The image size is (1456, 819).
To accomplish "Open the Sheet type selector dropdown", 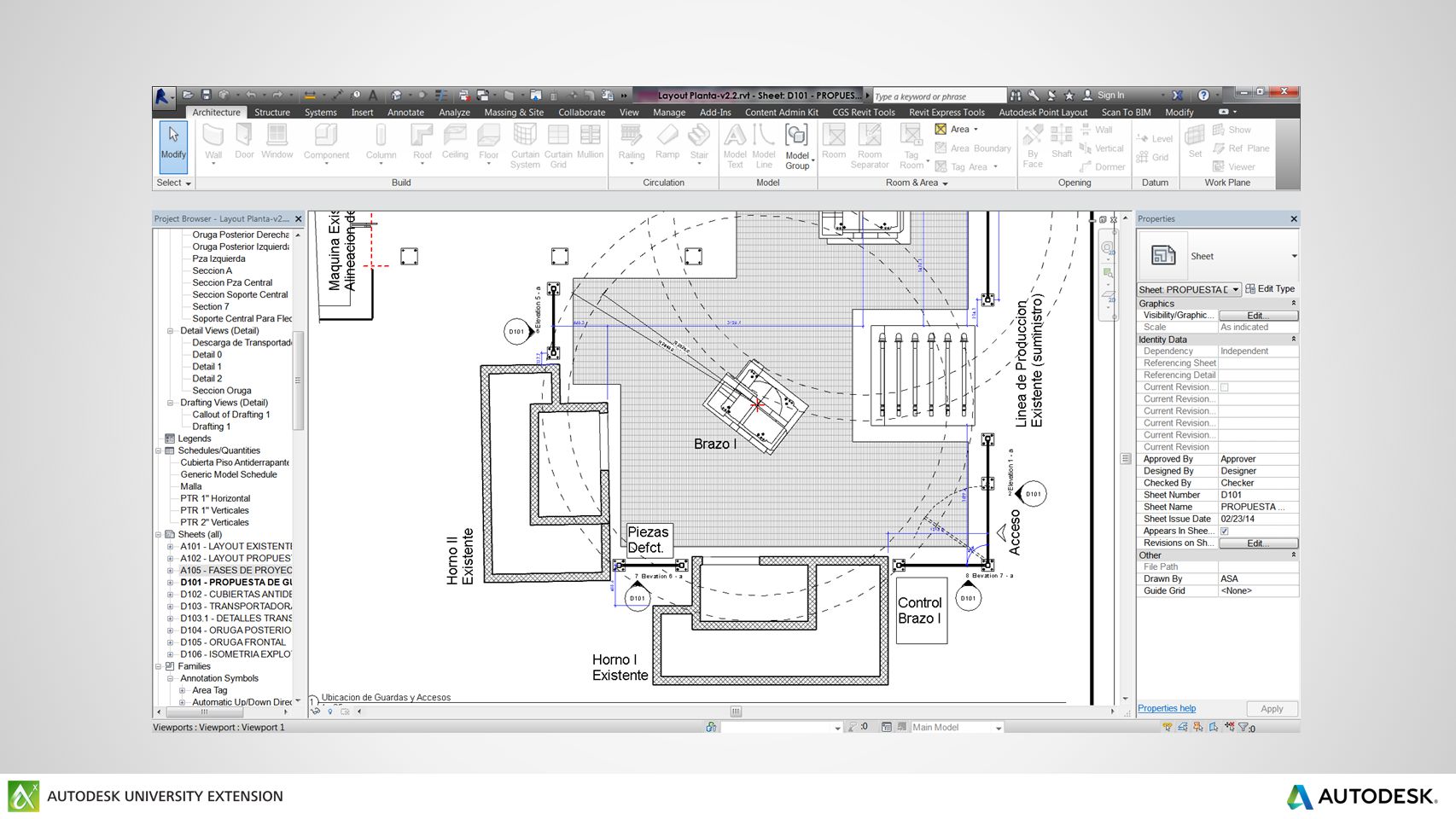I will pos(1294,256).
